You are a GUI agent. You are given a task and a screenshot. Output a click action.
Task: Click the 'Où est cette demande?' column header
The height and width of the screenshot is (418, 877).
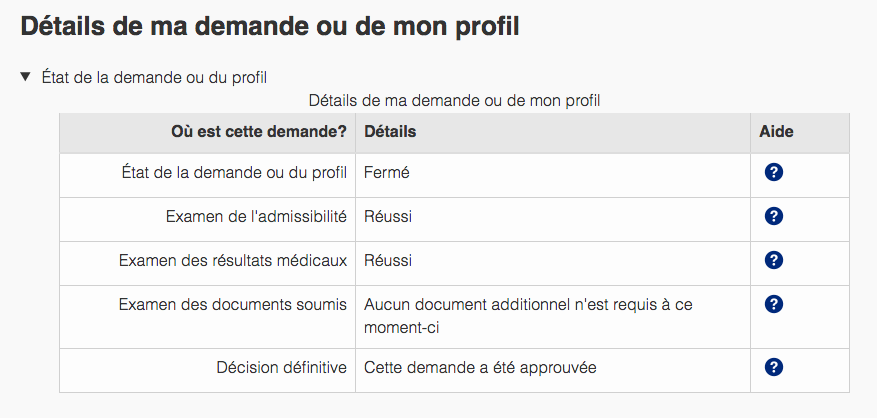(259, 132)
